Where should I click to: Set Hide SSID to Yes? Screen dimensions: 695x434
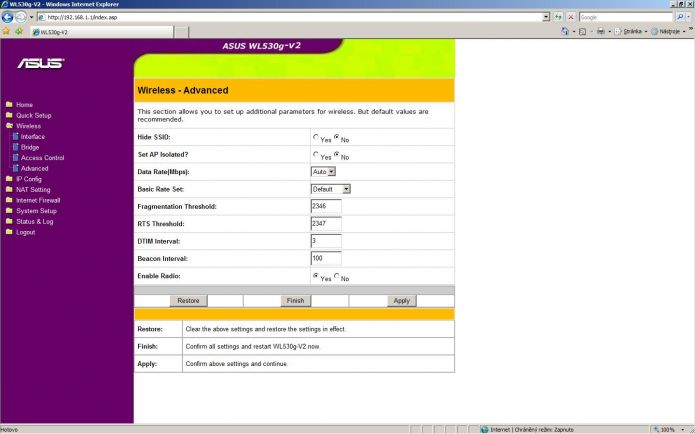click(x=316, y=137)
